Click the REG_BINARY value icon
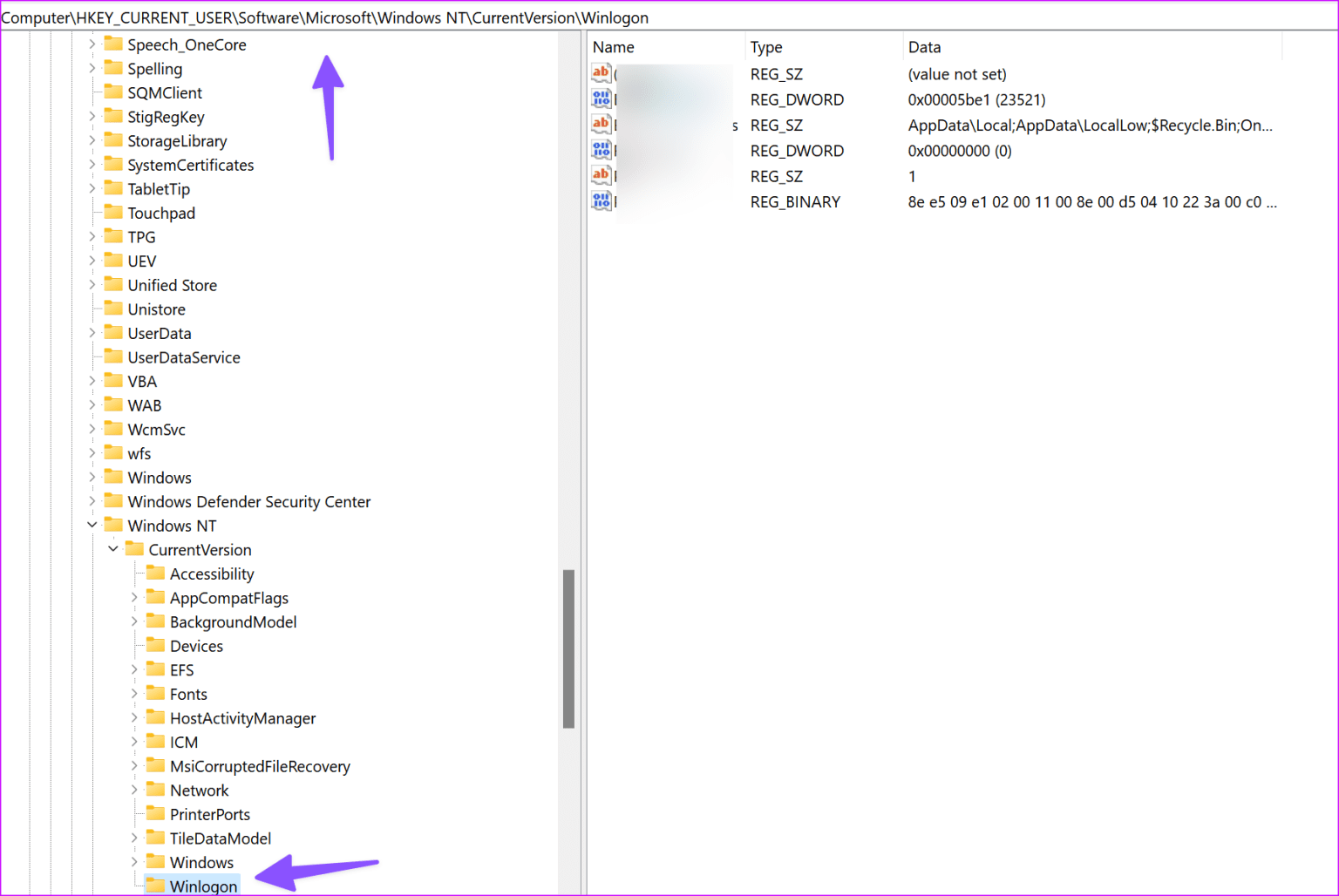Viewport: 1339px width, 896px height. tap(601, 200)
